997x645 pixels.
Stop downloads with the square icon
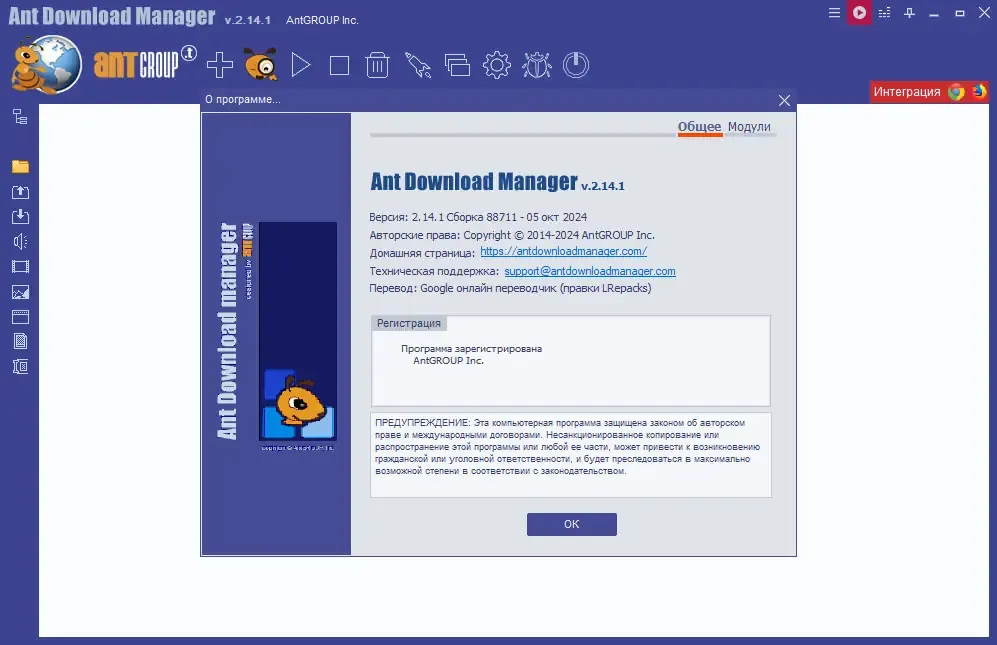tap(340, 66)
